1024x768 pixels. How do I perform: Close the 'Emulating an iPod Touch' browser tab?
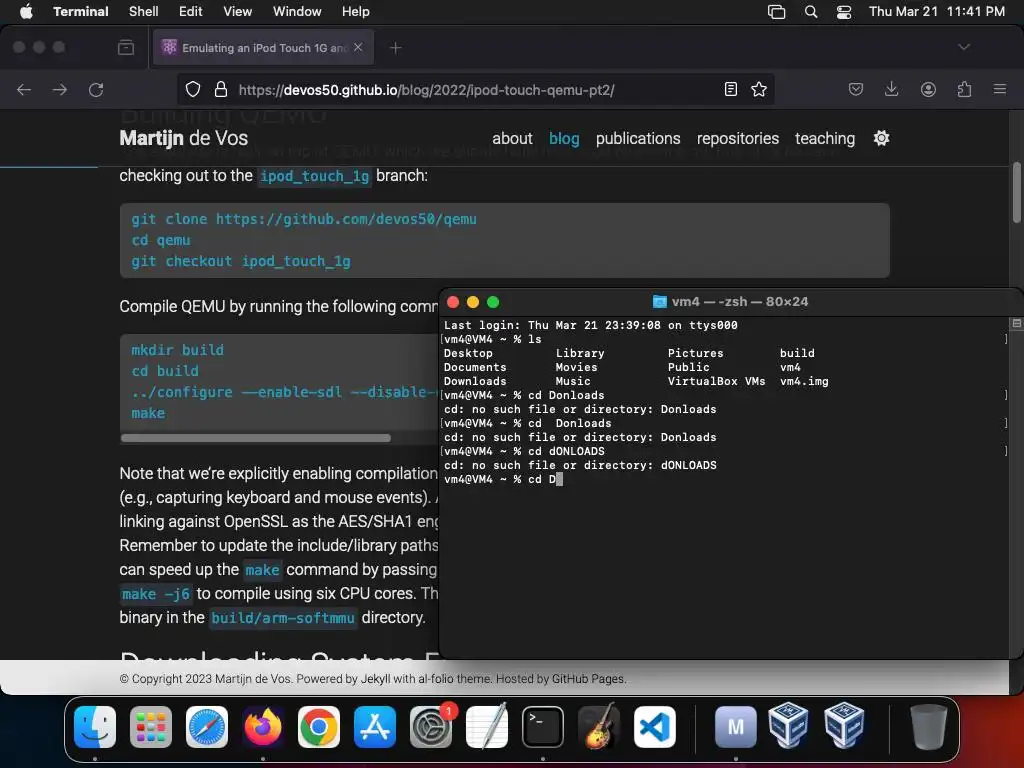(358, 47)
